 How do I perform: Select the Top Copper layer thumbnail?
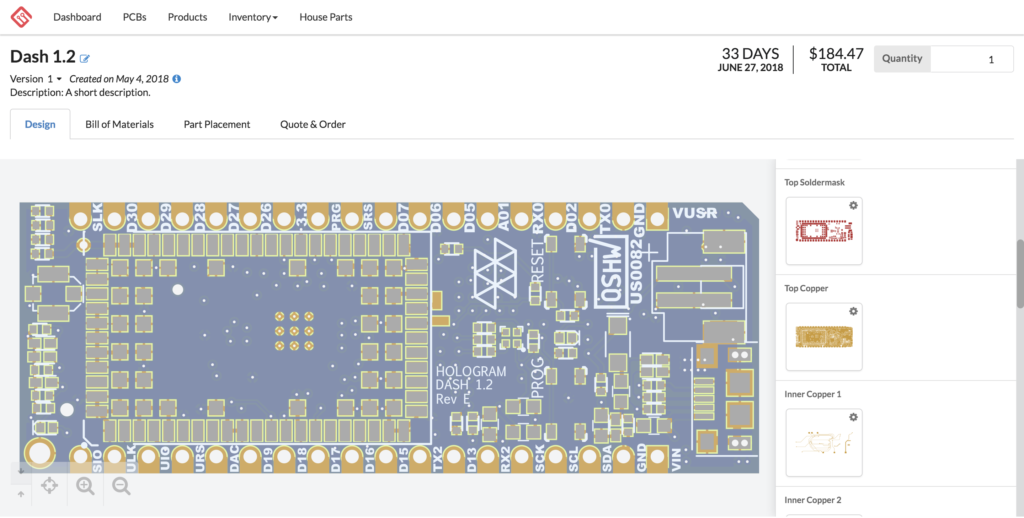(x=824, y=336)
